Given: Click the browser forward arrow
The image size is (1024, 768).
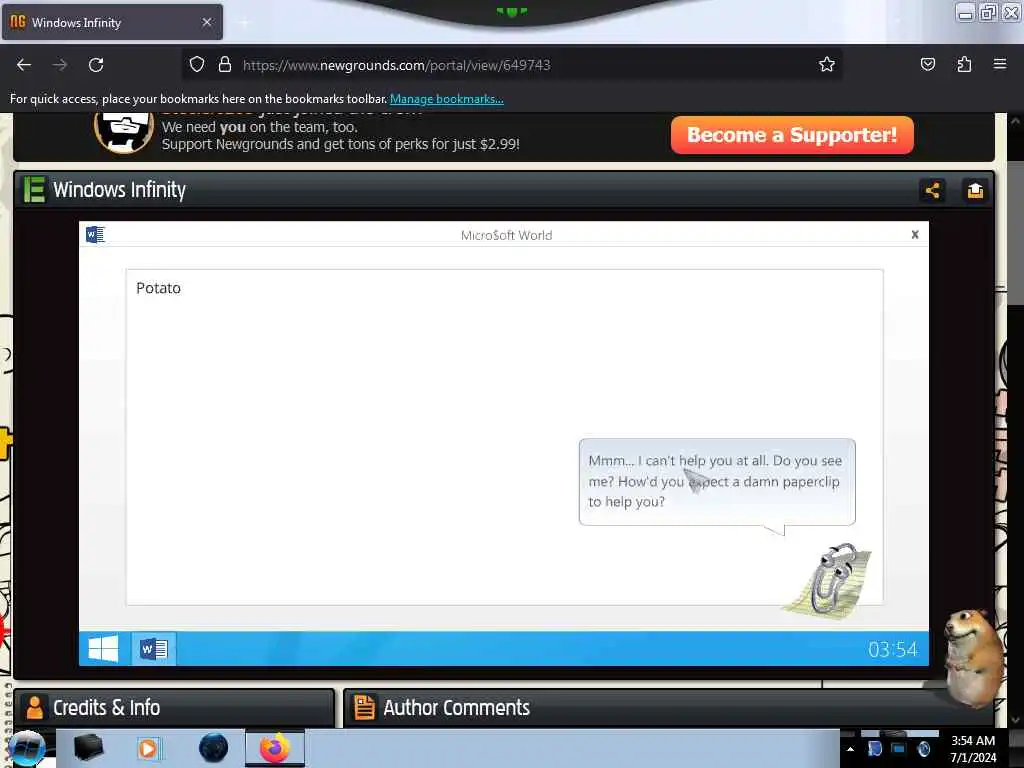Looking at the screenshot, I should (x=60, y=65).
